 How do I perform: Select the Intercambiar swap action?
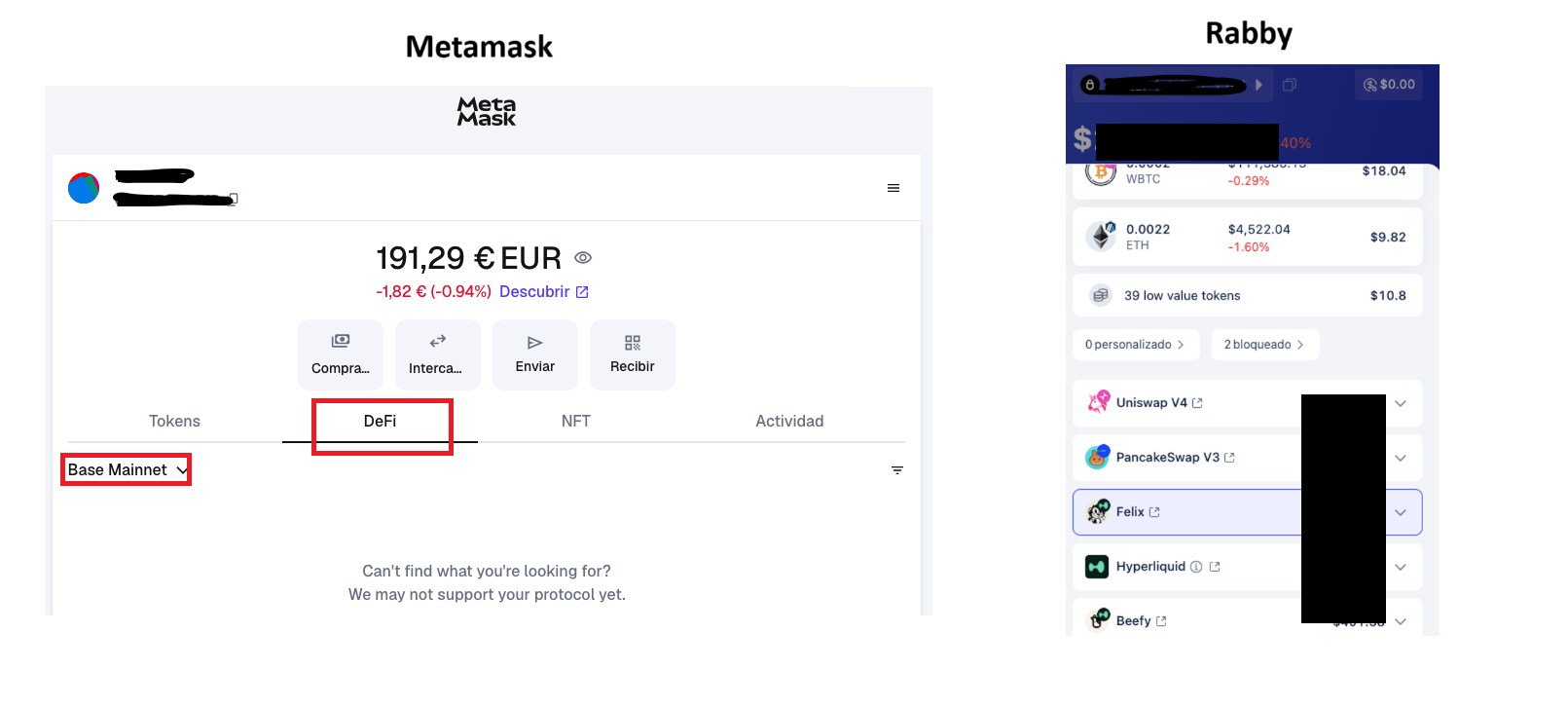tap(437, 353)
